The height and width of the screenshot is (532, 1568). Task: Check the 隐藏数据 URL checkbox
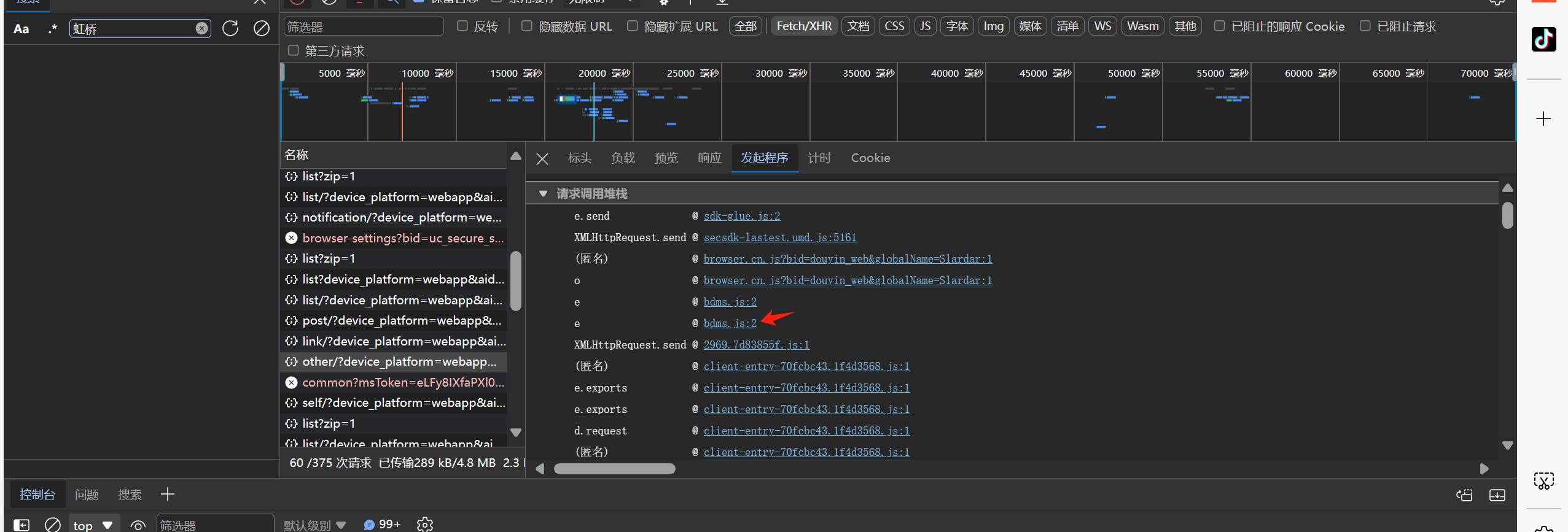point(527,26)
